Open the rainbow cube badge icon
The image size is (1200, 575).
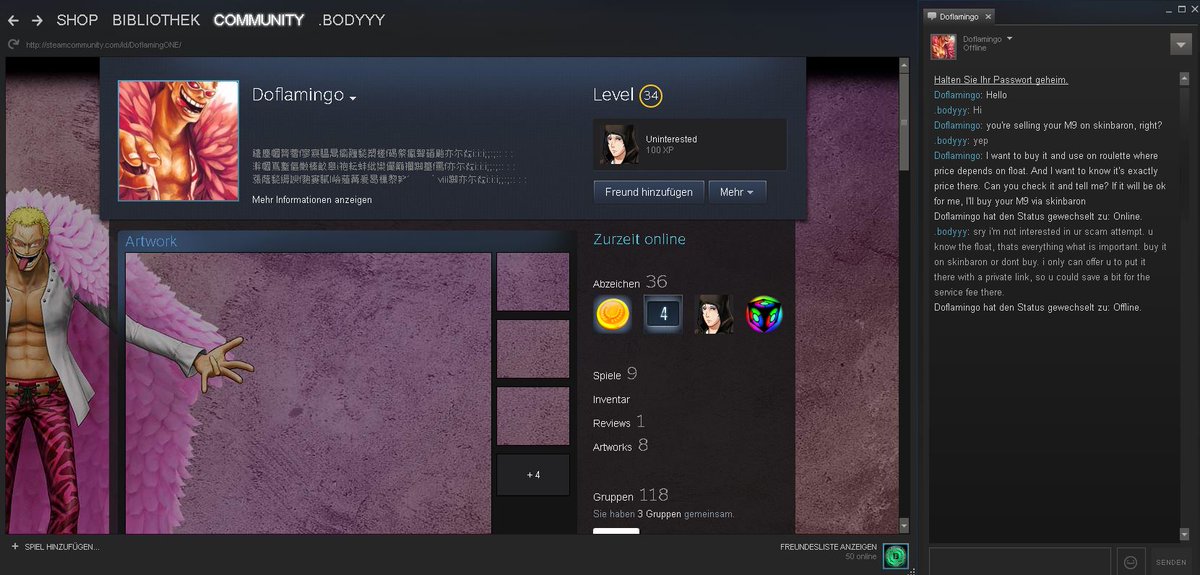tap(765, 315)
